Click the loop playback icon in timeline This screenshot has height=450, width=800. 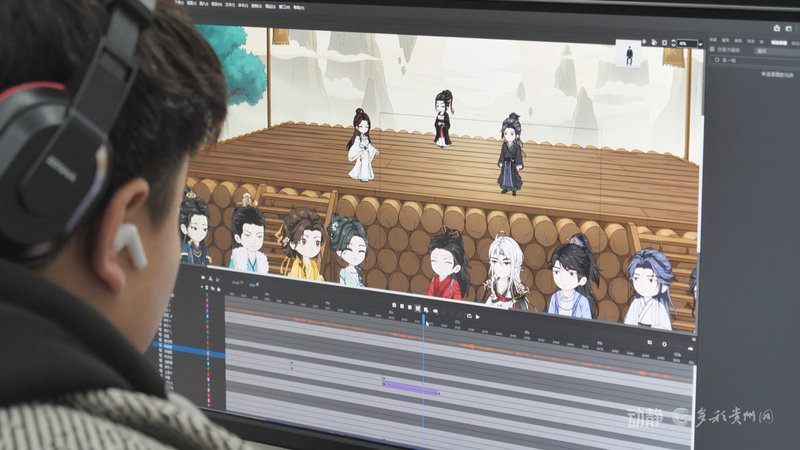click(x=468, y=315)
